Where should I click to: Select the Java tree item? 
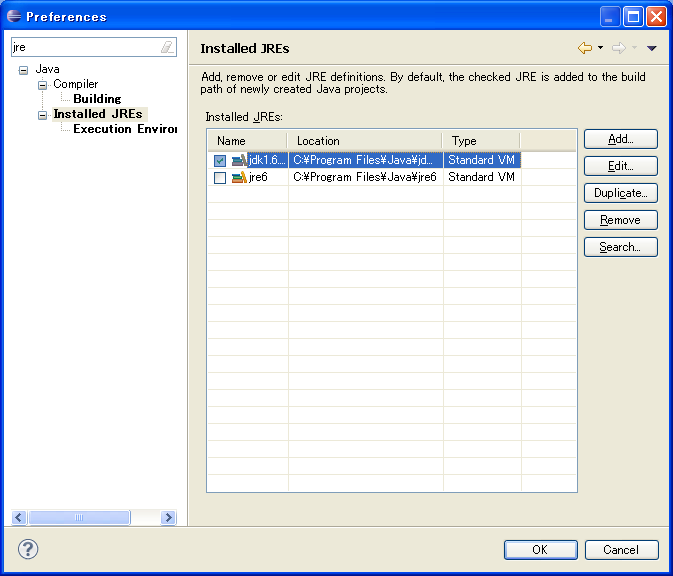[48, 69]
